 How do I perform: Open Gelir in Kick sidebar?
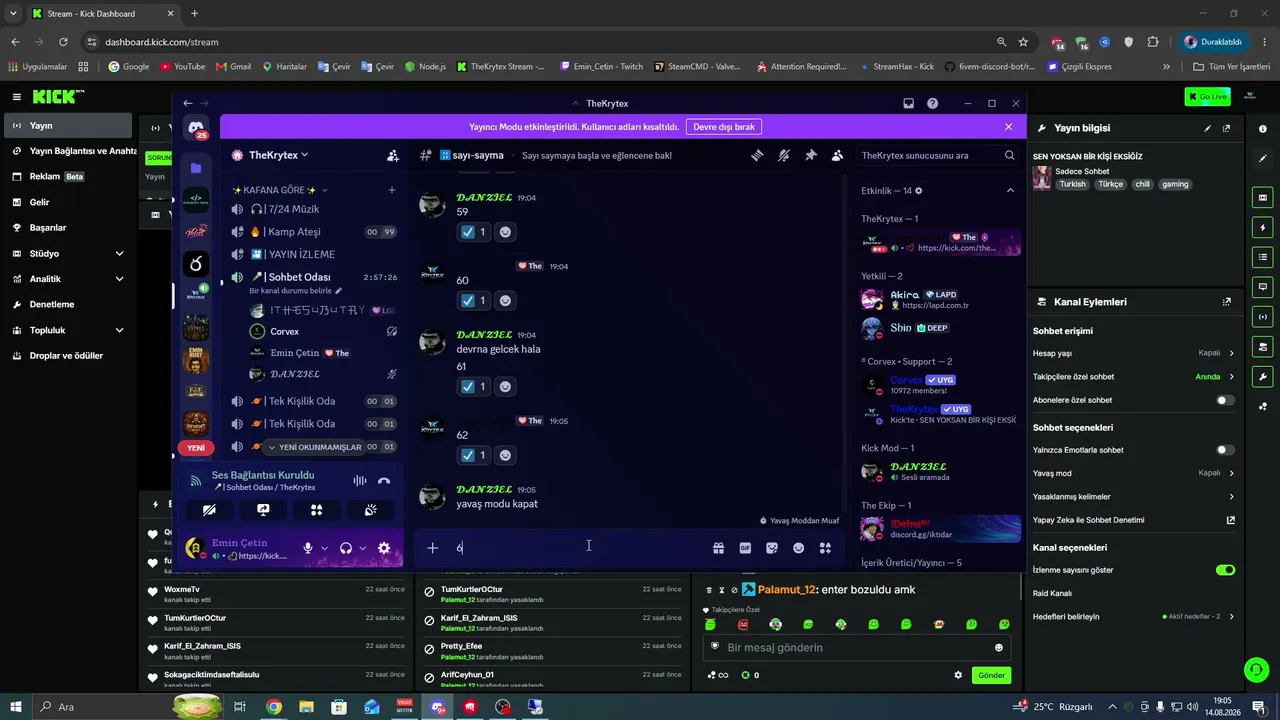click(68, 202)
